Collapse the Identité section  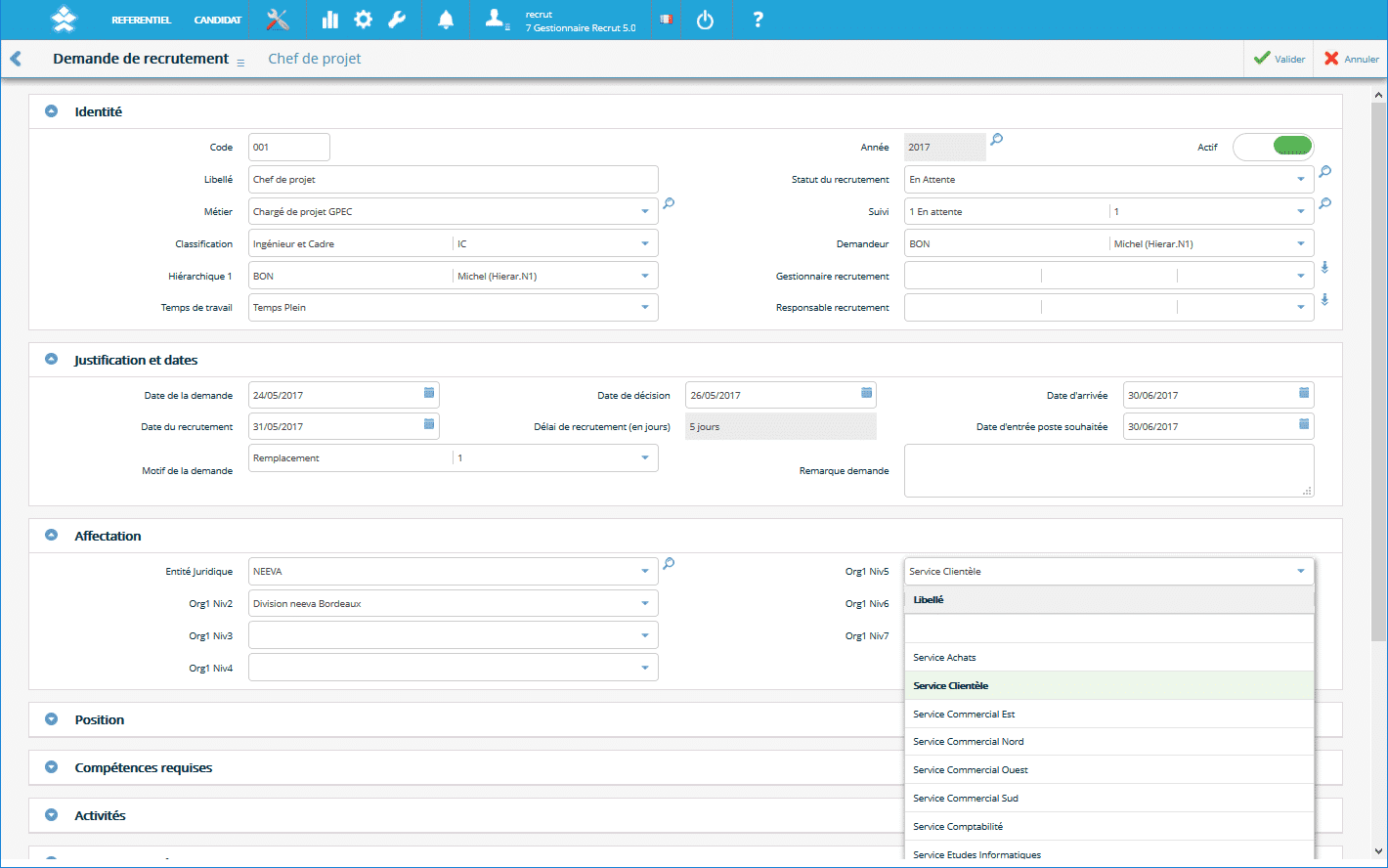(52, 111)
